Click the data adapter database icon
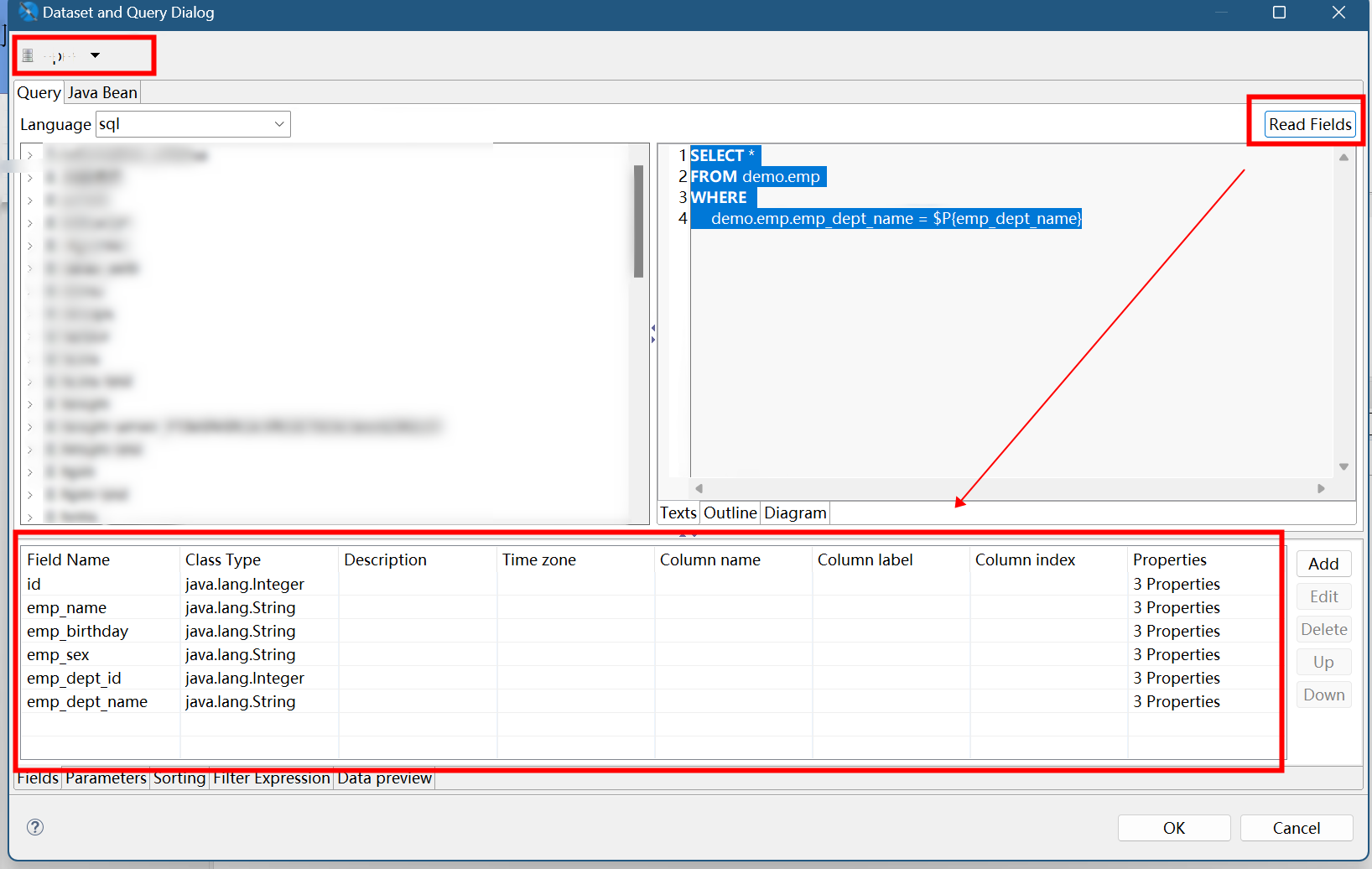 coord(28,55)
